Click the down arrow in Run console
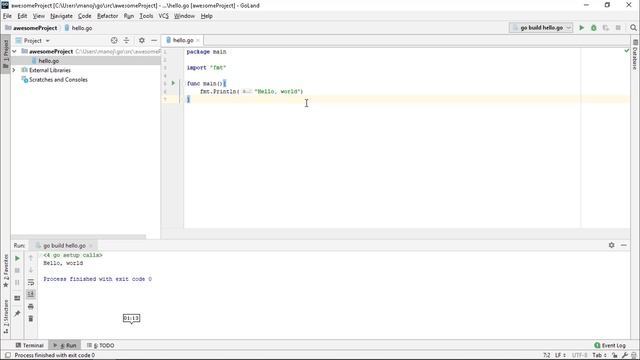 point(31,270)
